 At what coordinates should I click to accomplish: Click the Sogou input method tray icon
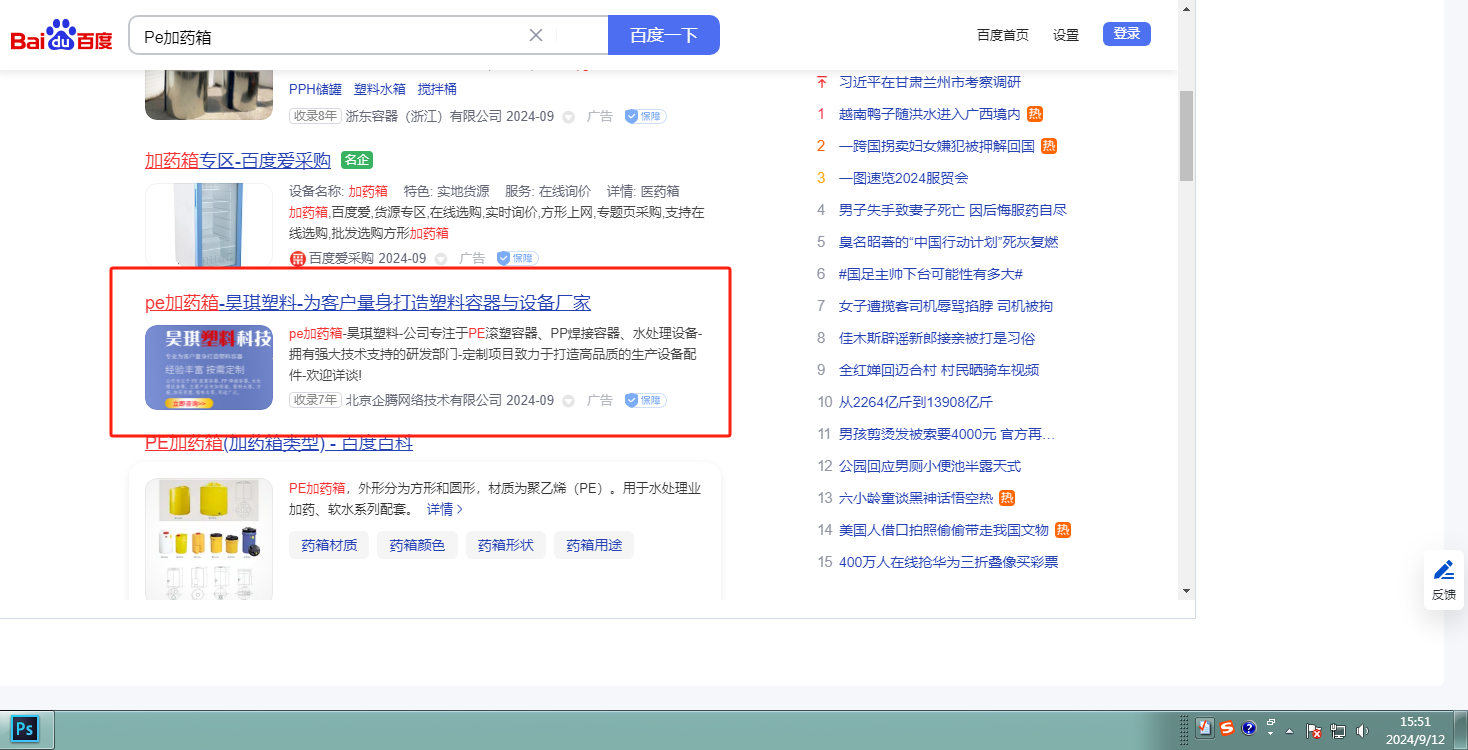point(1227,729)
